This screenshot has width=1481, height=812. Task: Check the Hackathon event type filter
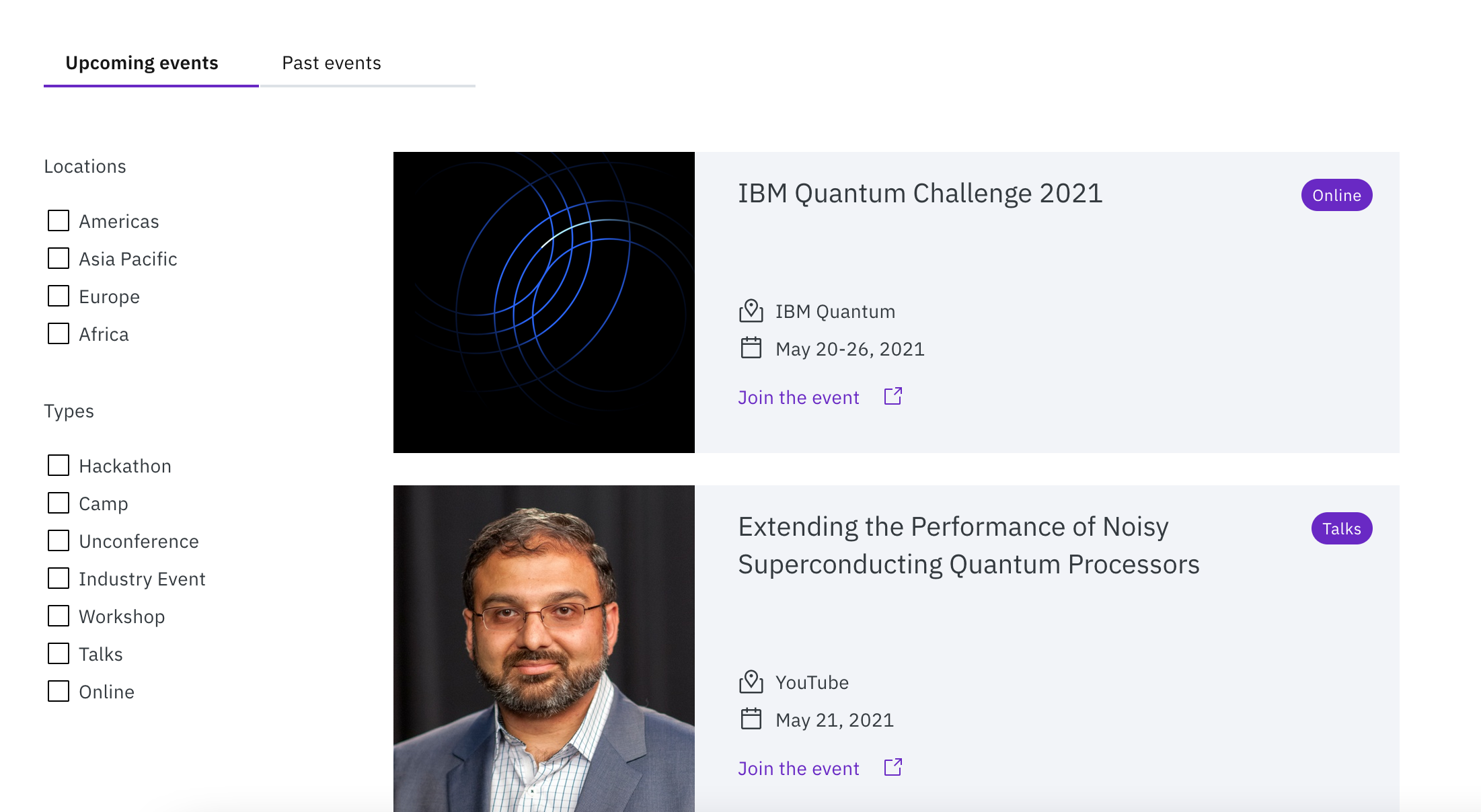point(58,465)
